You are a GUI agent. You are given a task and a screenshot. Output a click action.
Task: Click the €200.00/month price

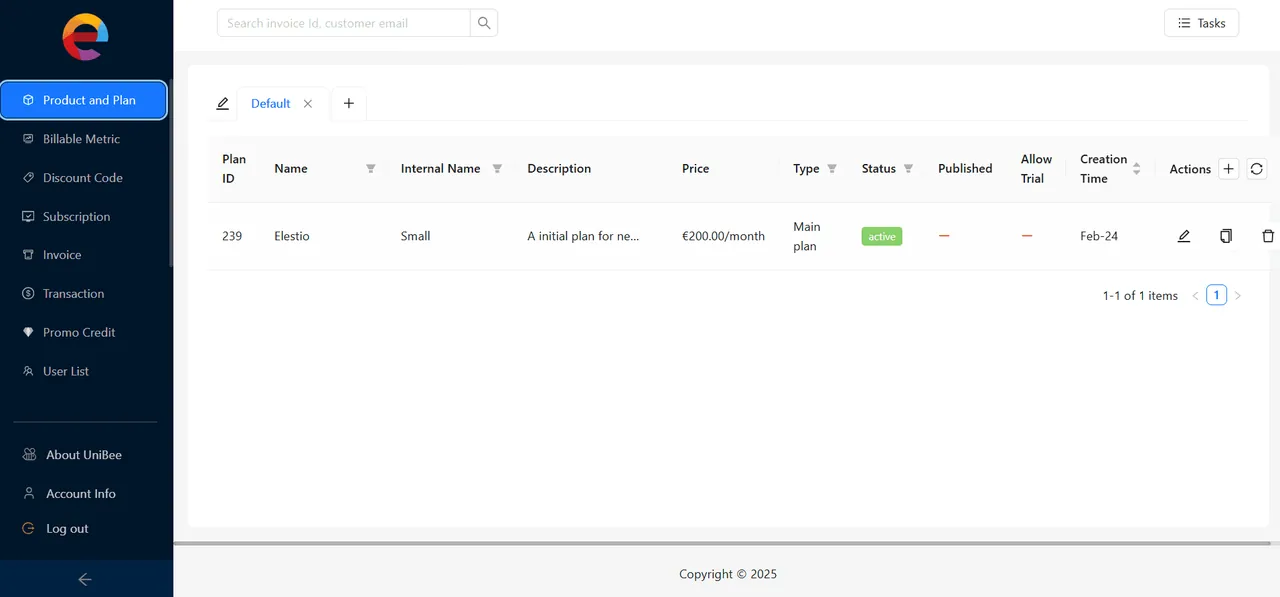(x=723, y=236)
